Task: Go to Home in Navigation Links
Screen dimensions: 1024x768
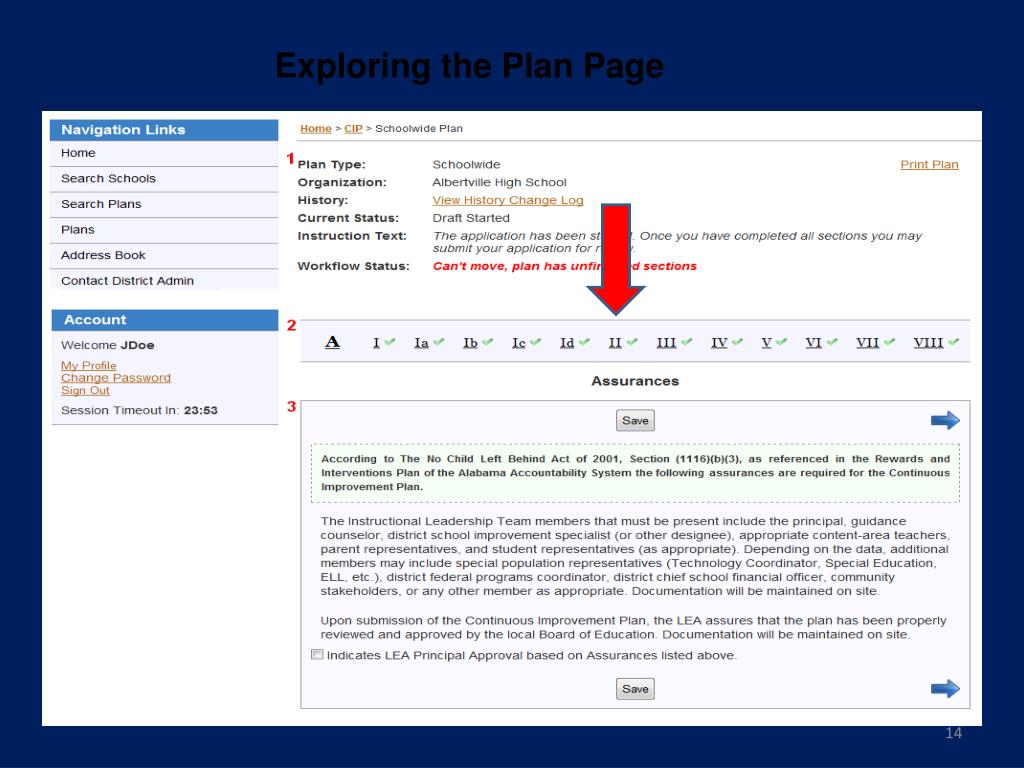Action: (164, 153)
